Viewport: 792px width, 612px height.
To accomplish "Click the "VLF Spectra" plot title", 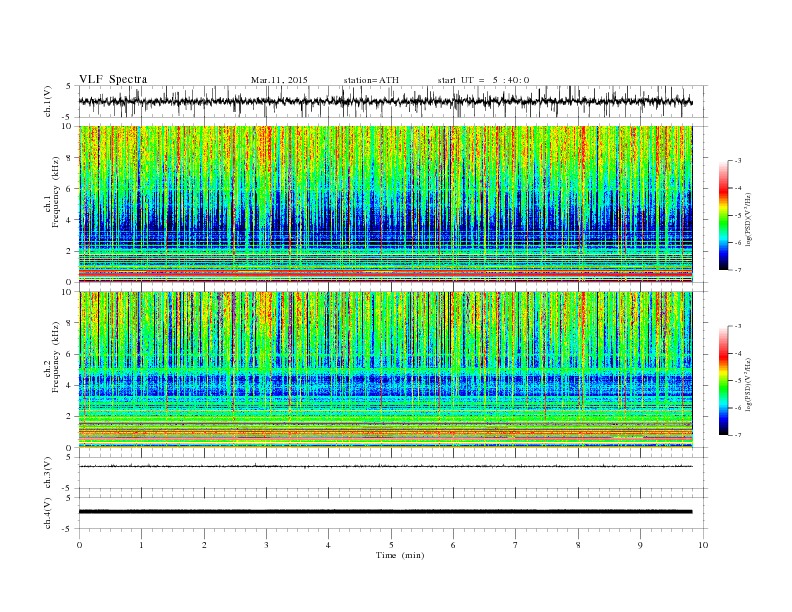I will (113, 79).
